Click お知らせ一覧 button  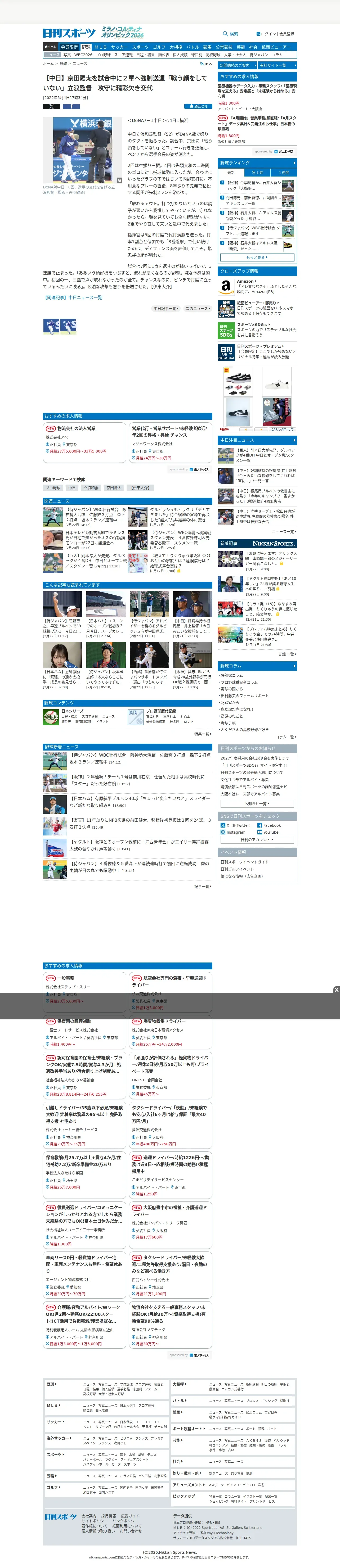tap(257, 803)
